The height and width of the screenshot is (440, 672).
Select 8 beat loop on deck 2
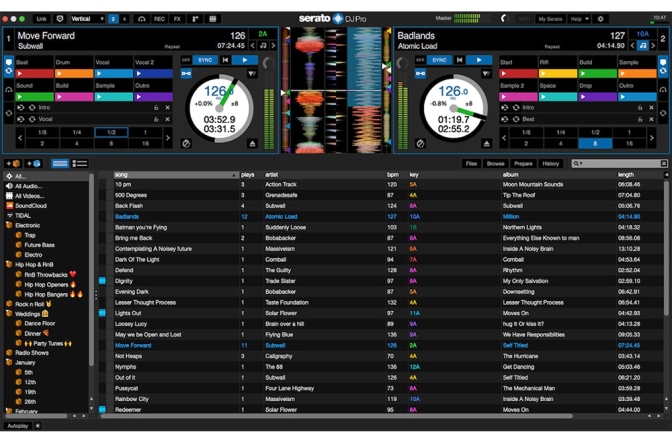[595, 144]
